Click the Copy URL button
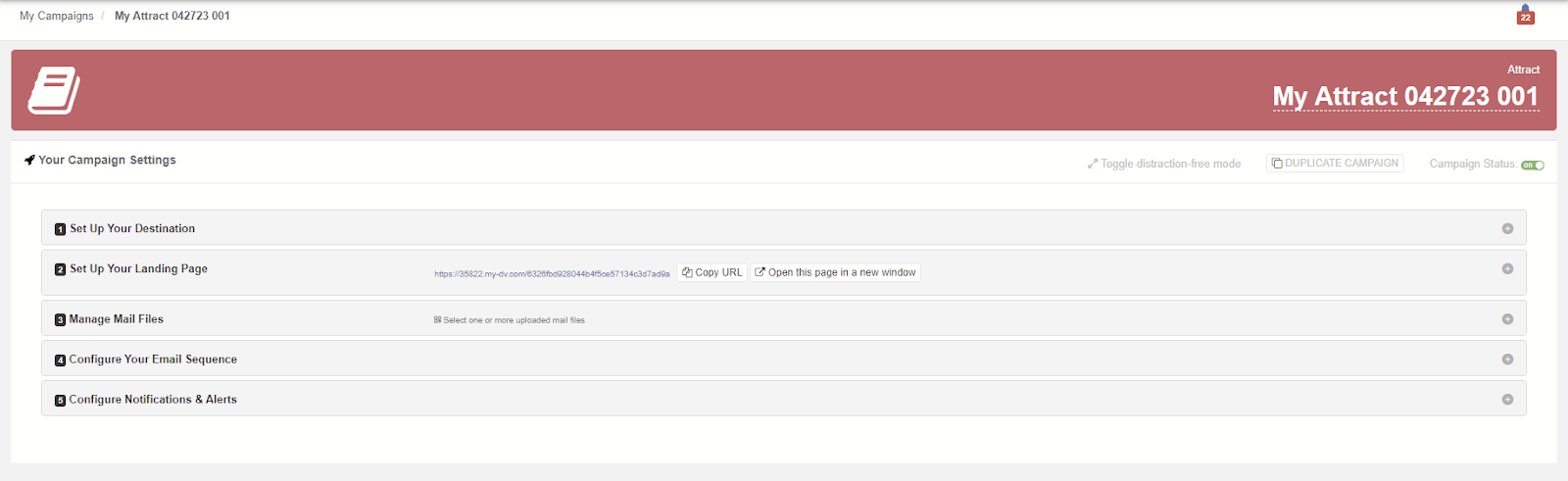This screenshot has height=481, width=1568. 712,272
